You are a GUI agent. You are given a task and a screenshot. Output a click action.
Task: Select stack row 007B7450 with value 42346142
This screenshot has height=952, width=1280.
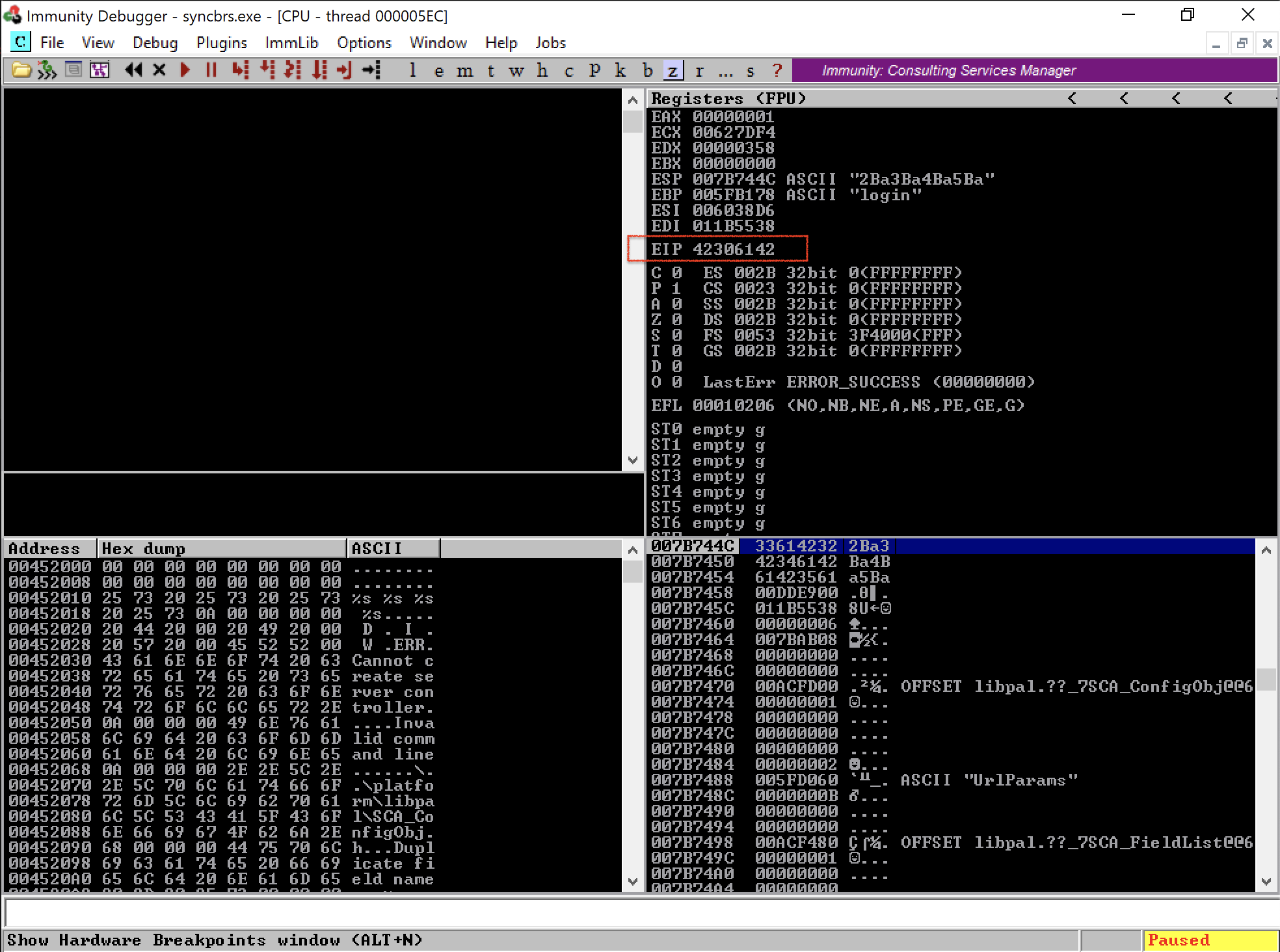click(952, 561)
